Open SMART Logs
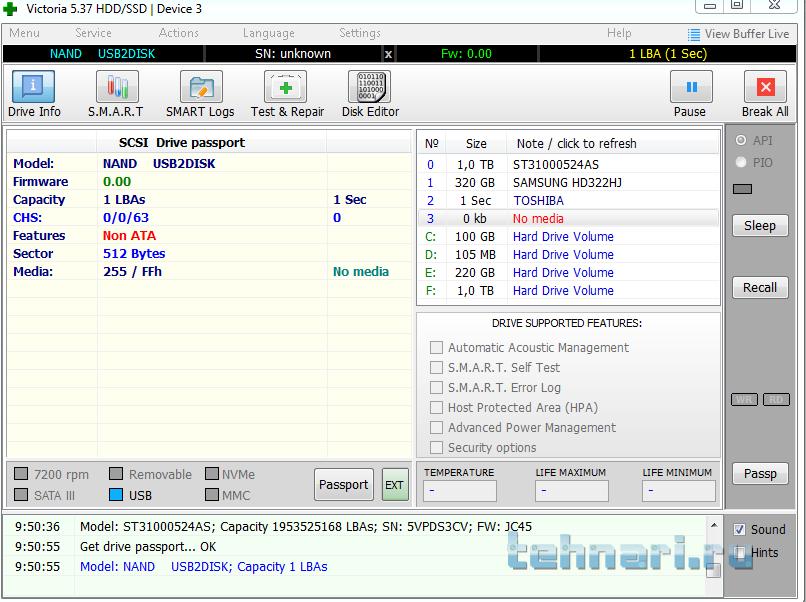 click(200, 94)
